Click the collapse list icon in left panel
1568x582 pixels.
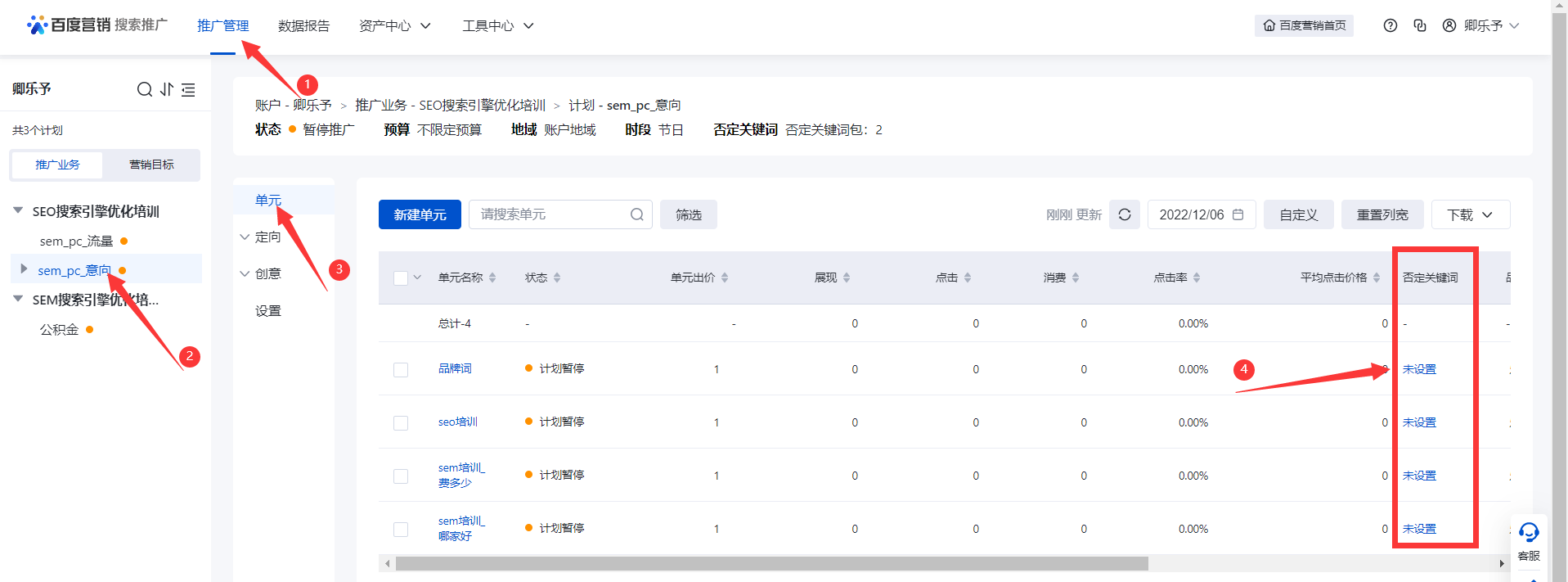[188, 89]
